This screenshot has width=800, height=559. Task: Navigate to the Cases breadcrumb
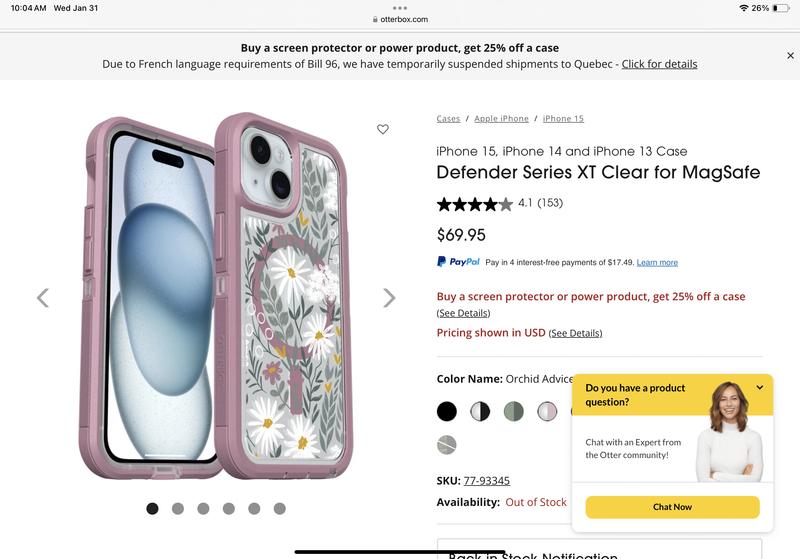tap(448, 119)
